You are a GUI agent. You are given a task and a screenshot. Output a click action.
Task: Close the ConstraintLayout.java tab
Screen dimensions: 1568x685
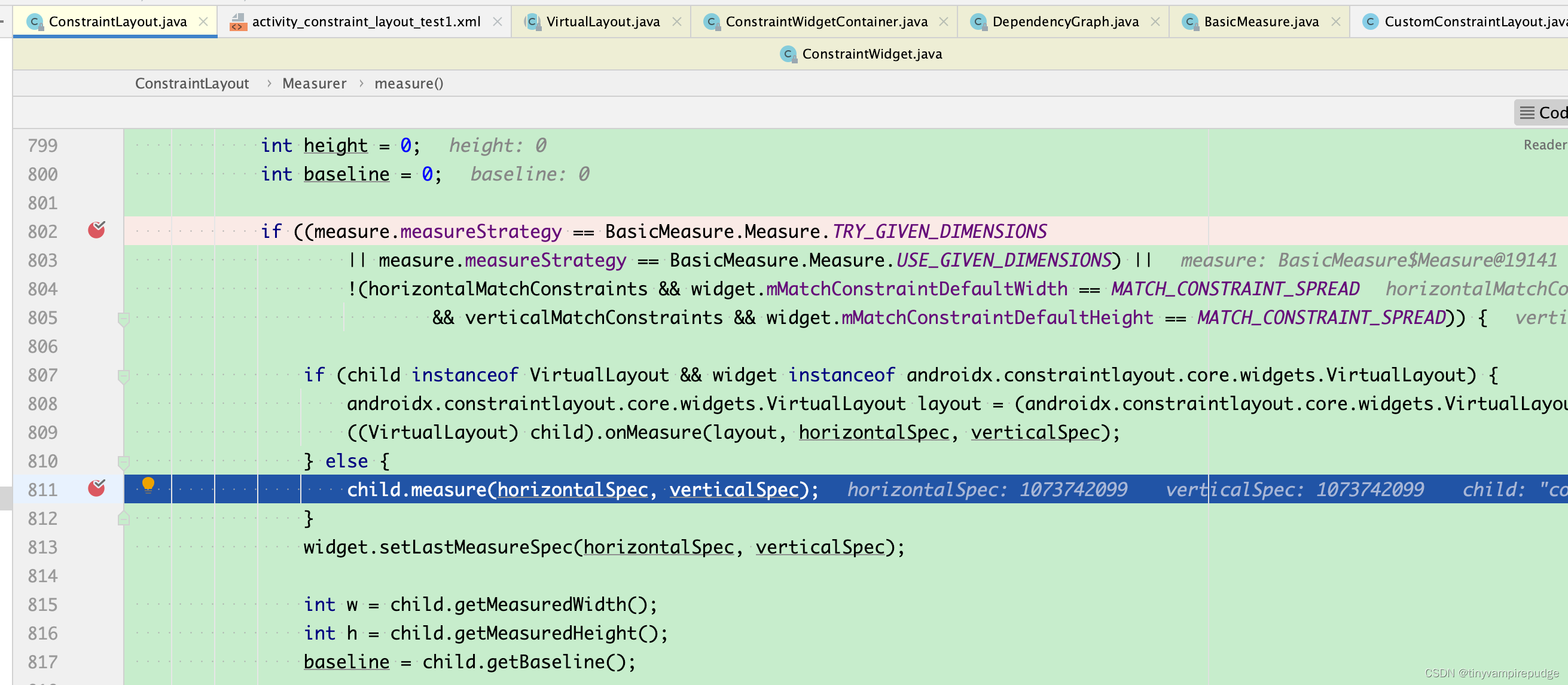click(x=203, y=22)
